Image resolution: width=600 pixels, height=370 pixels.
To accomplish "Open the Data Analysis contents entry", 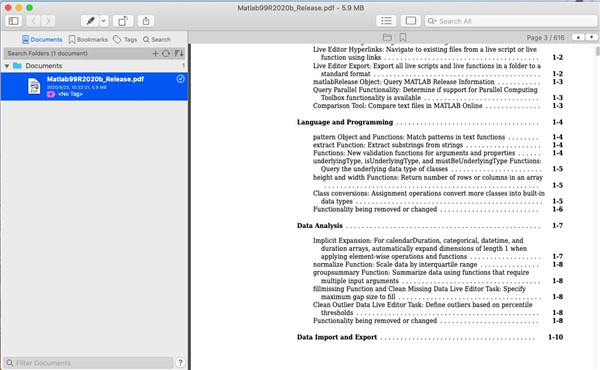I will [430, 225].
